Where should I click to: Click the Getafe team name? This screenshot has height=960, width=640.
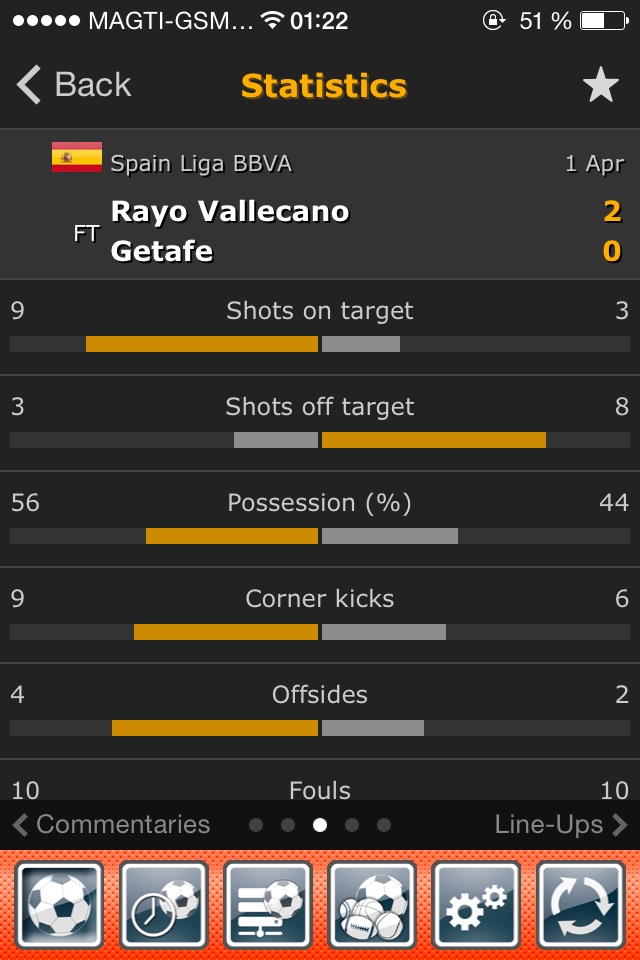coord(162,250)
